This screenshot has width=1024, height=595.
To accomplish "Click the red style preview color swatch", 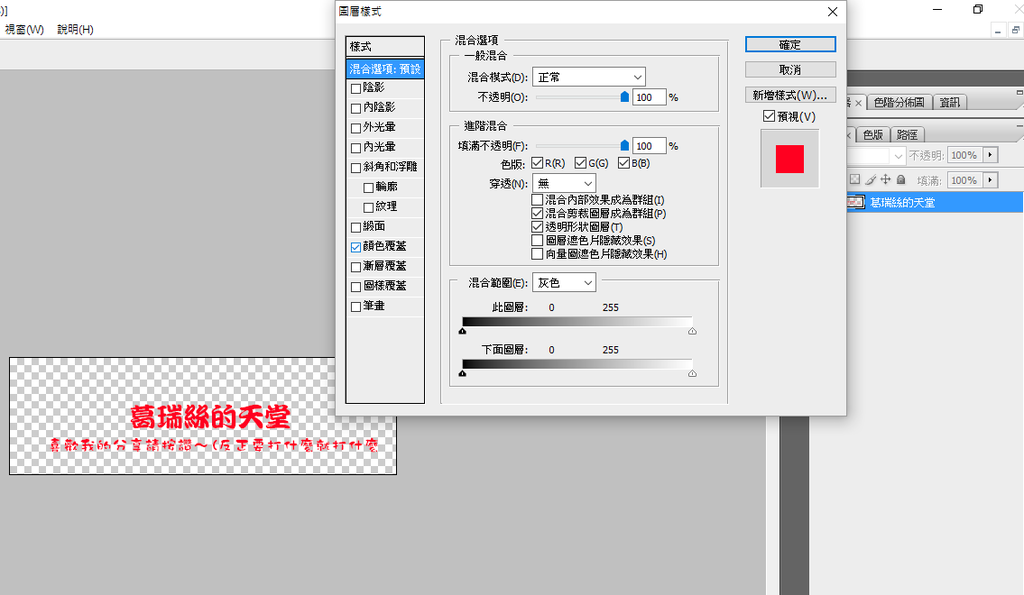I will click(x=789, y=159).
